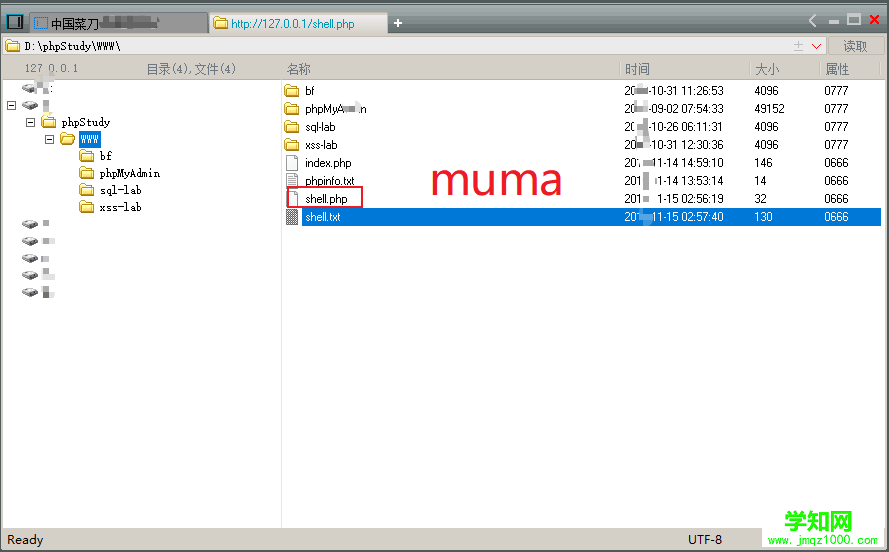Click the Ready status text
889x552 pixels.
click(25, 540)
